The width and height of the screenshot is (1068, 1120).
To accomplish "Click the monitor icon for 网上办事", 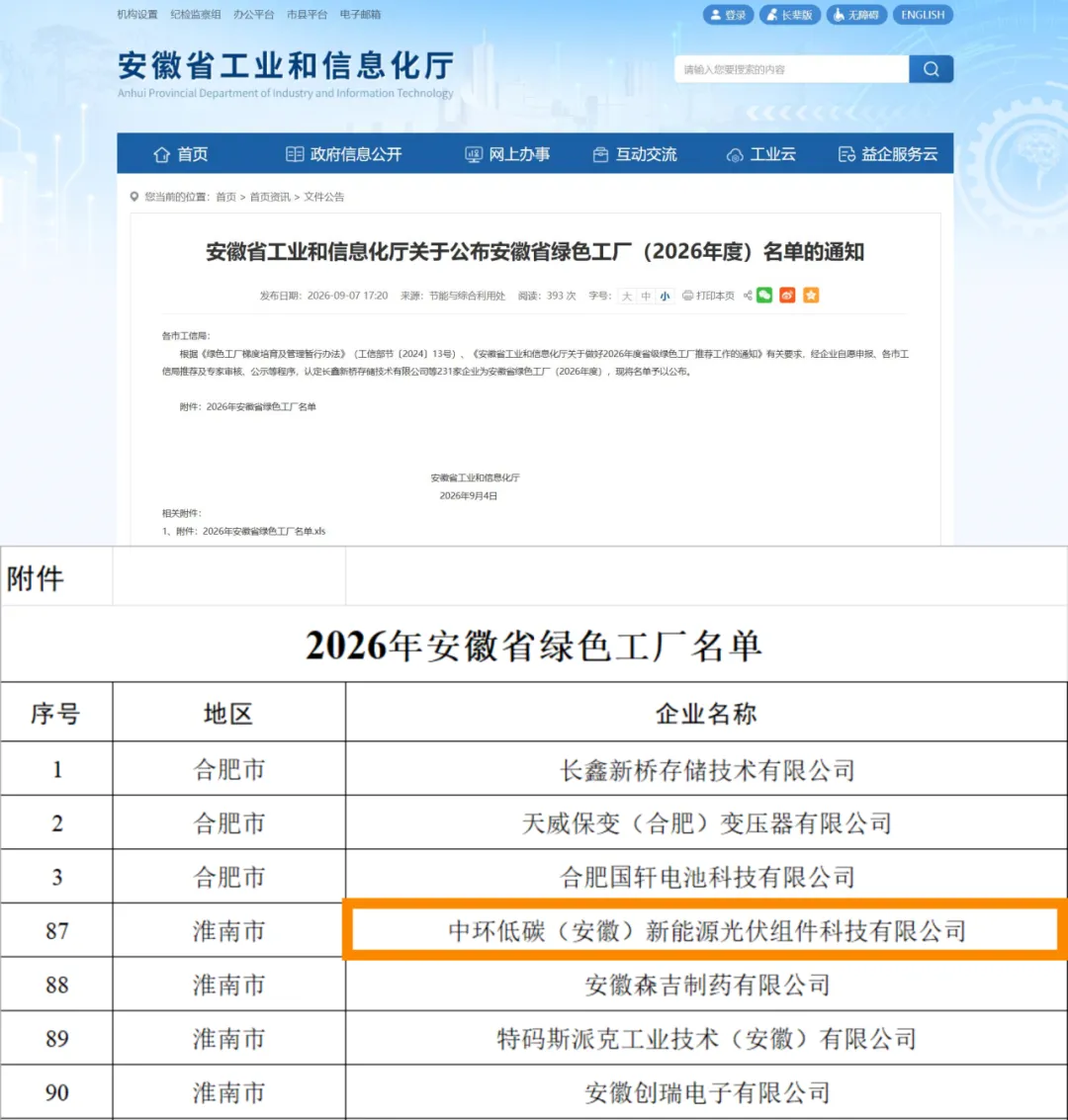I will click(x=473, y=154).
